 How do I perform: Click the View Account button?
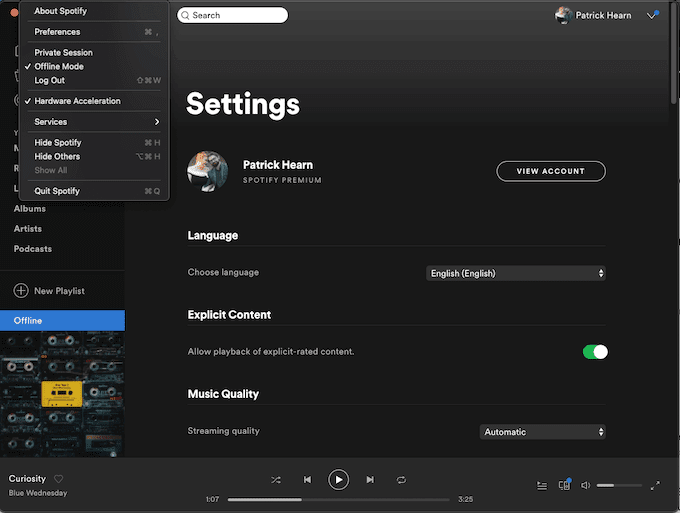coord(551,171)
